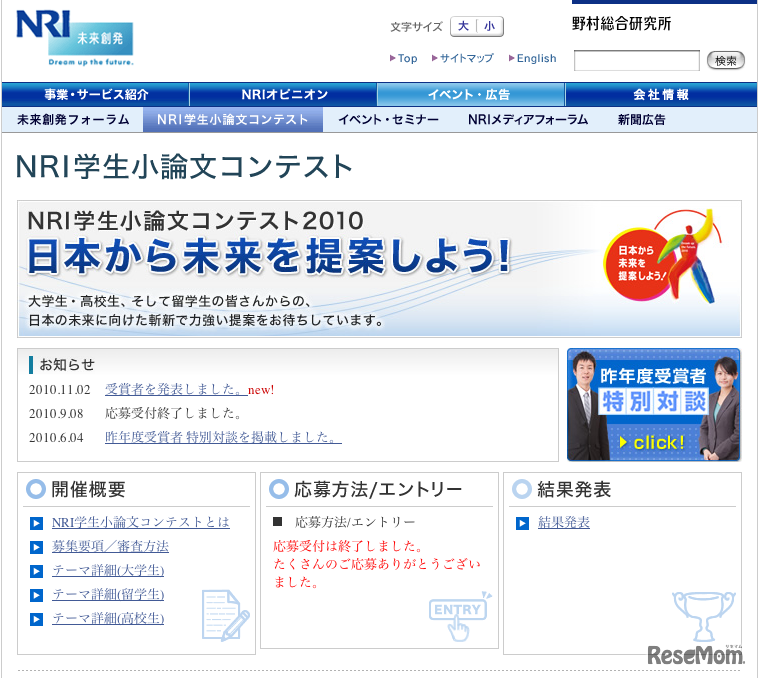Open 受賞者を発表しました news link
The width and height of the screenshot is (758, 678).
(176, 389)
